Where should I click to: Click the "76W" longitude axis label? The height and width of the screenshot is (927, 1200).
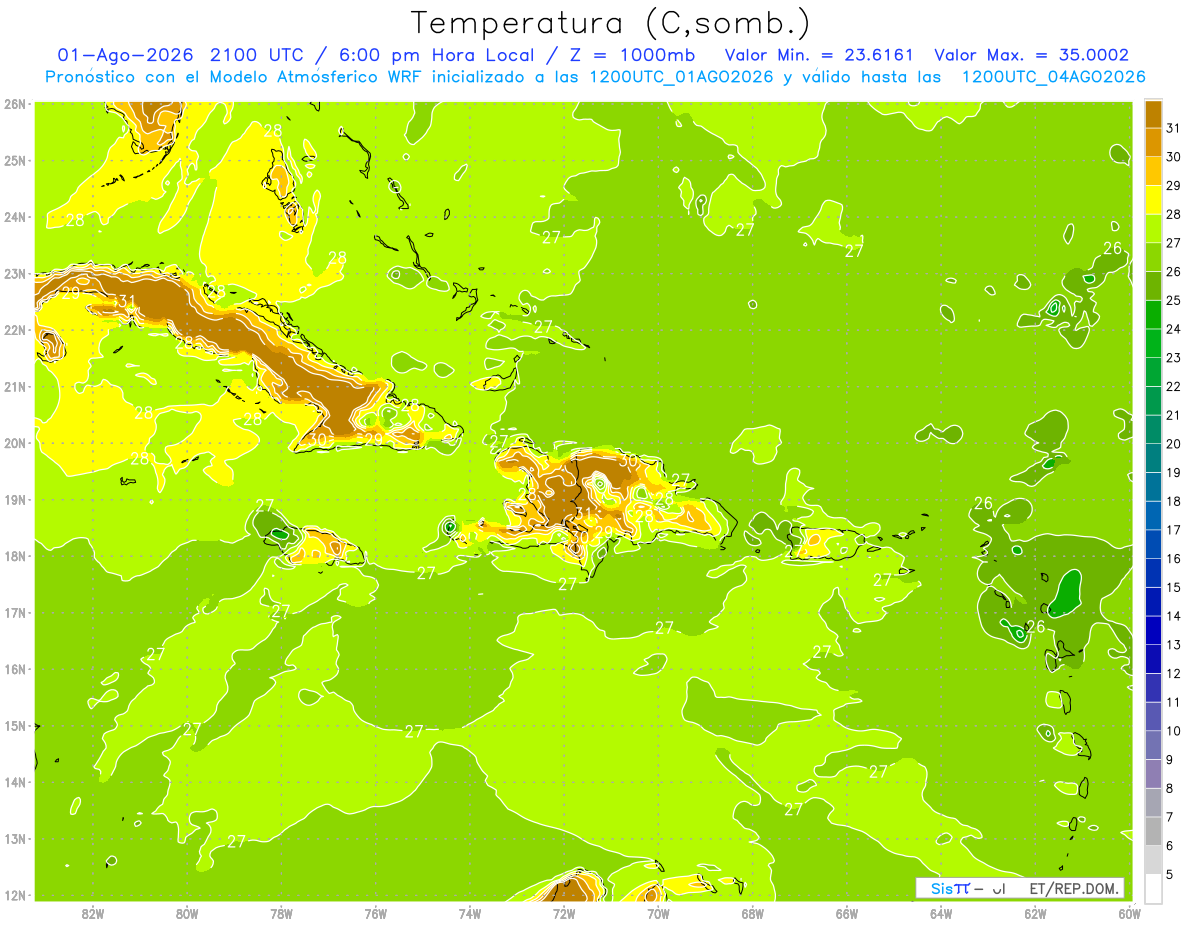coord(375,913)
